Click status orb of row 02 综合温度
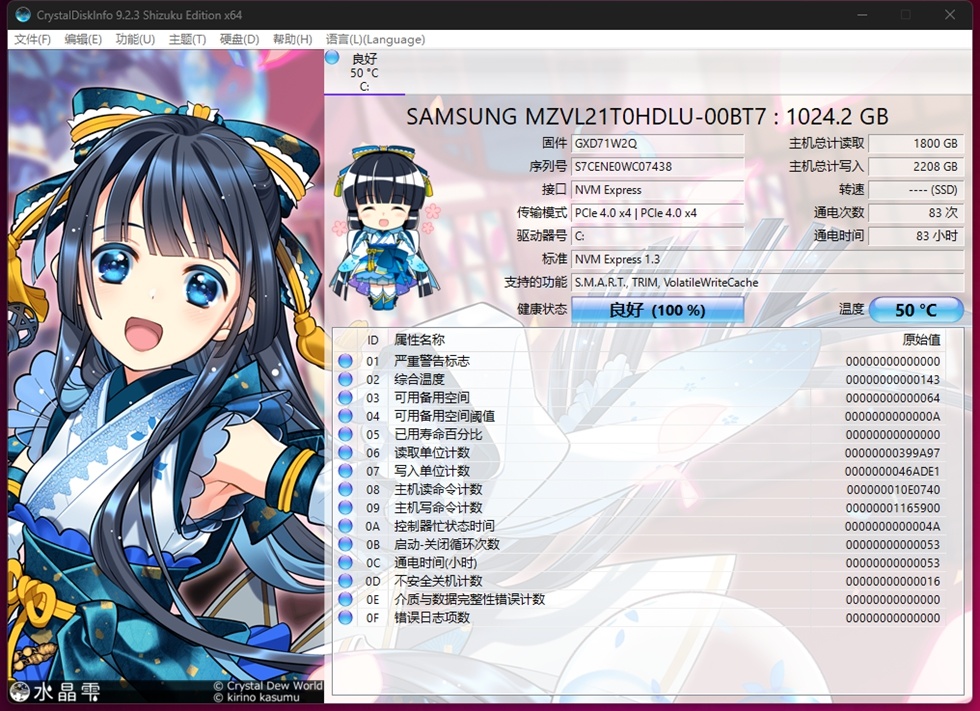Viewport: 980px width, 711px height. 345,379
